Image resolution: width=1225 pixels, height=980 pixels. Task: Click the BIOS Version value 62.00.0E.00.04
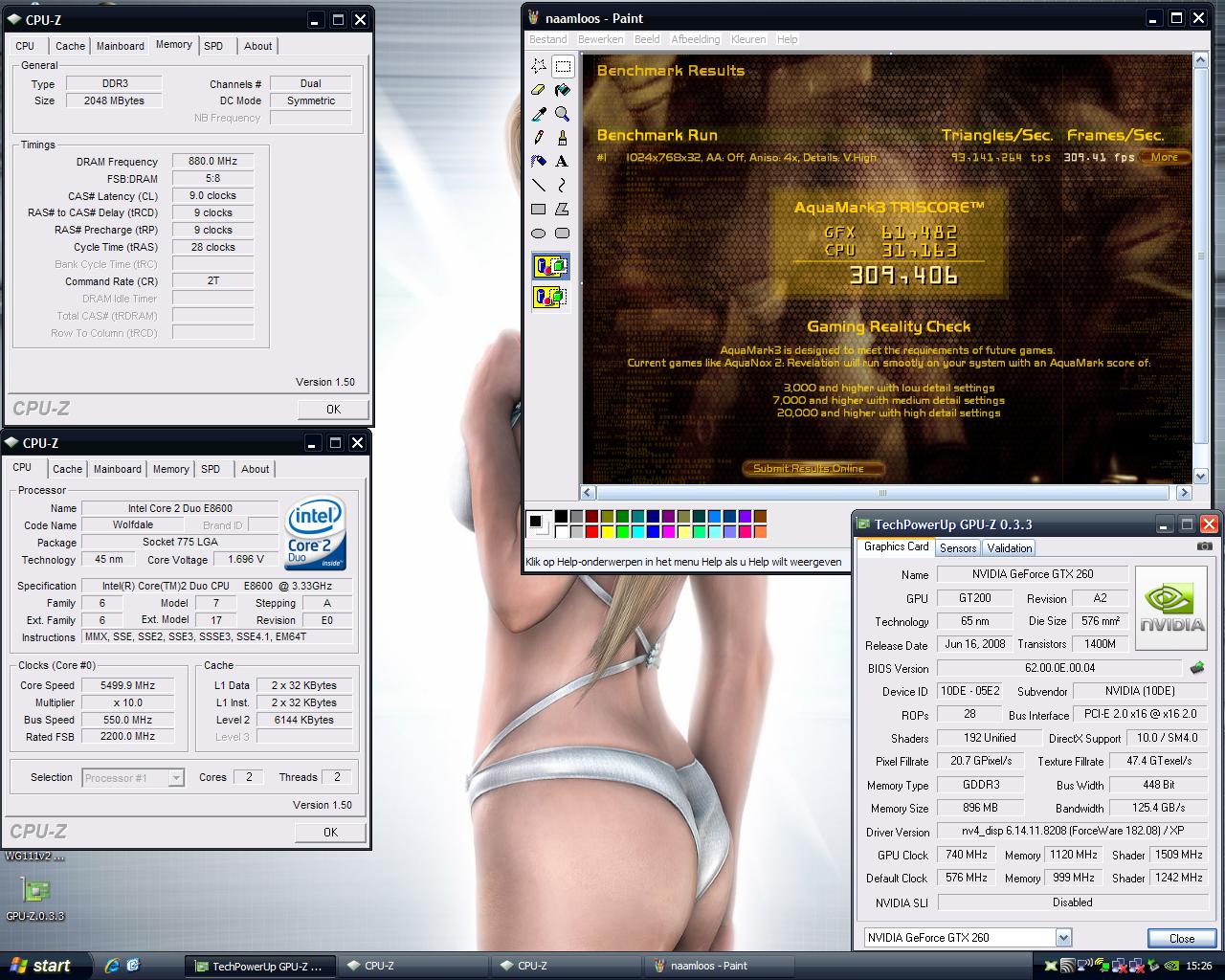click(x=1058, y=668)
